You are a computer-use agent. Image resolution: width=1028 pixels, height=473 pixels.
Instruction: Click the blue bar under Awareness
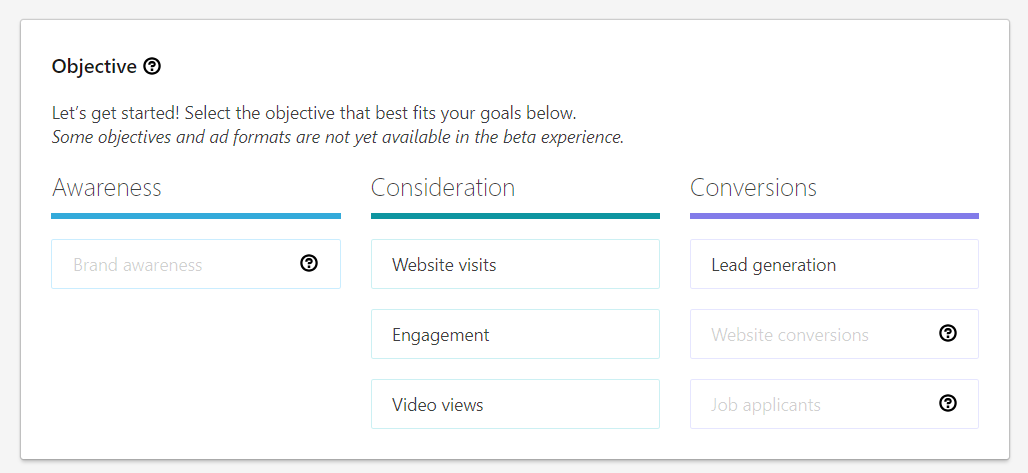pos(196,216)
